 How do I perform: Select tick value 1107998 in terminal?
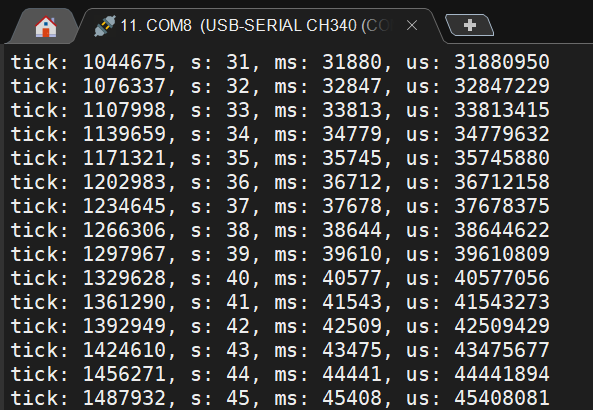click(124, 110)
